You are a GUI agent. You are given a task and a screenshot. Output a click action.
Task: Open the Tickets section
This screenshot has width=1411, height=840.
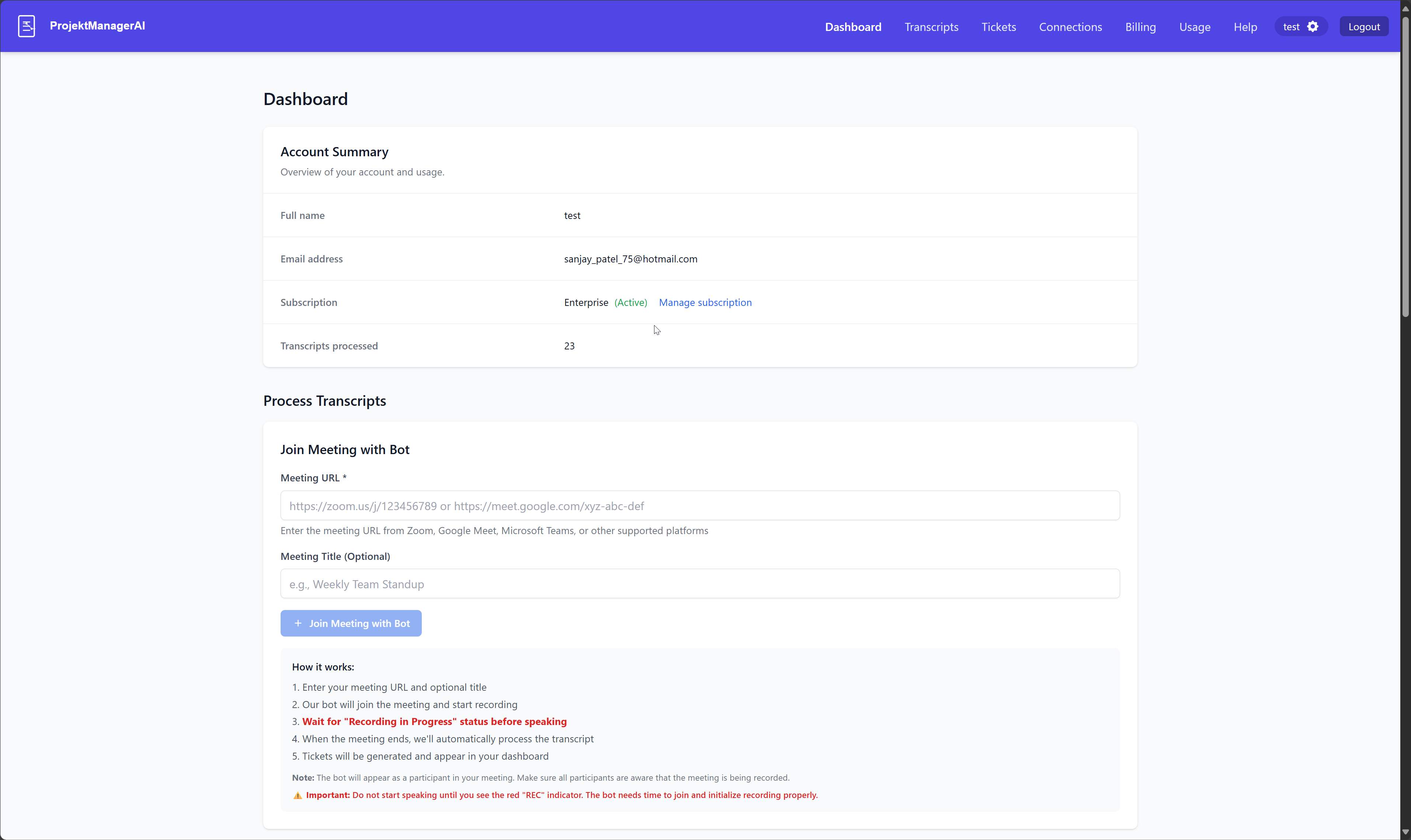click(998, 27)
